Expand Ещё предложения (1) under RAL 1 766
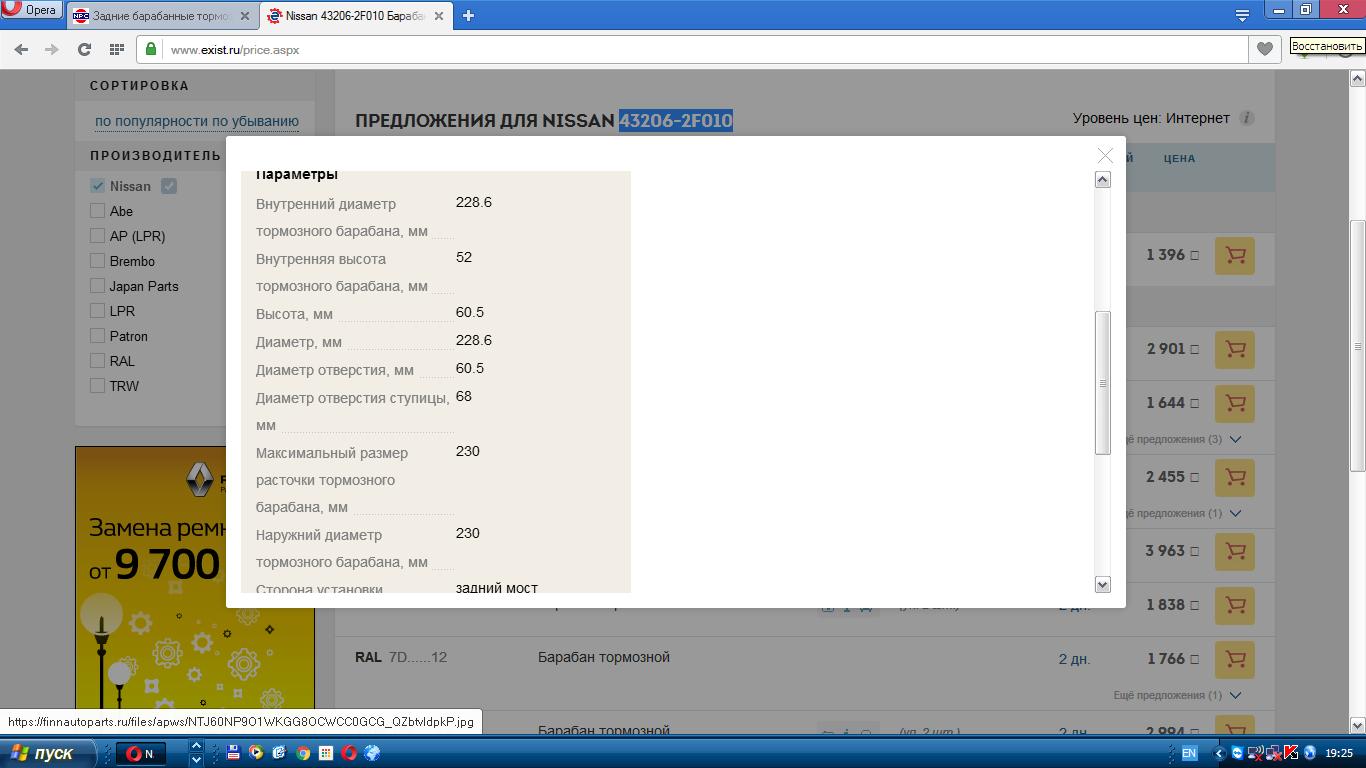Viewport: 1366px width, 768px height. tap(1177, 695)
